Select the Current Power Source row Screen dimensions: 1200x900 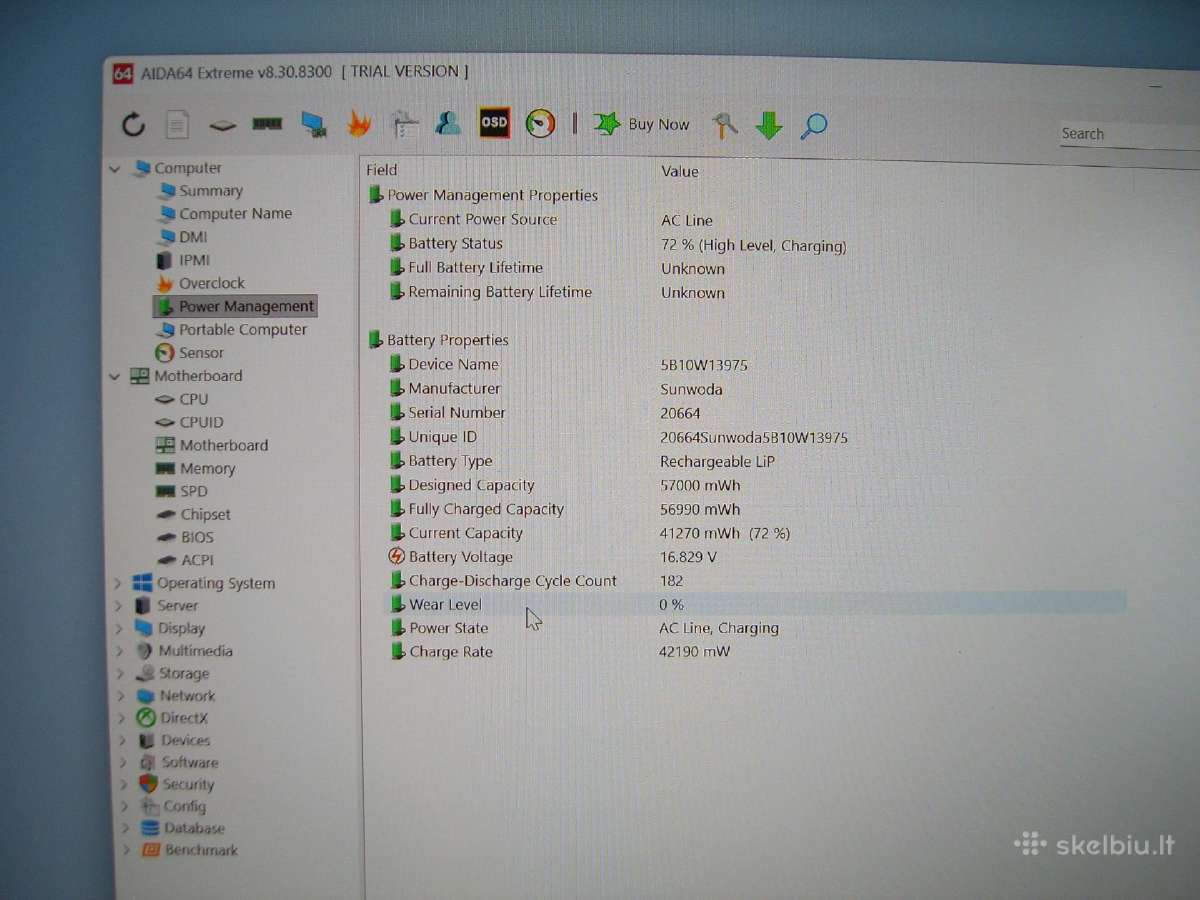point(552,220)
